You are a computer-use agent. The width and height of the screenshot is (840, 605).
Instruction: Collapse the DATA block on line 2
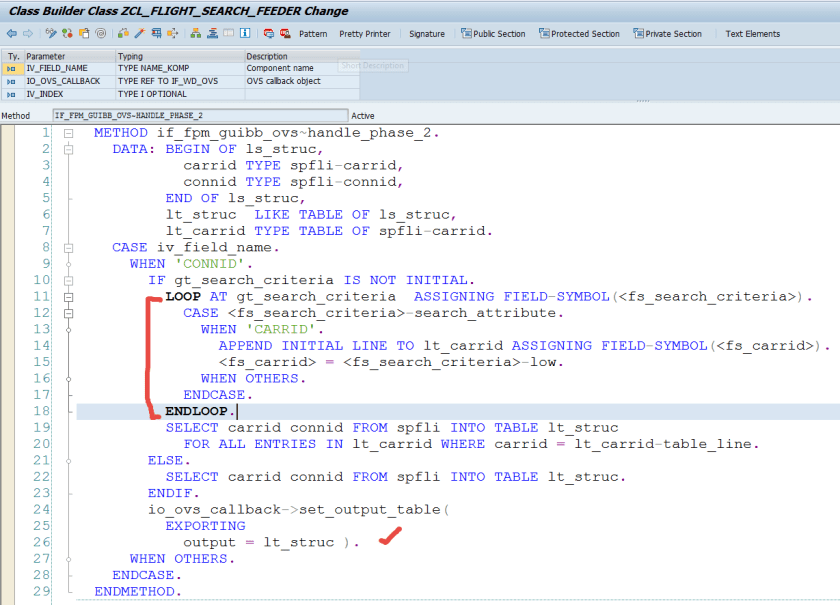tap(68, 150)
